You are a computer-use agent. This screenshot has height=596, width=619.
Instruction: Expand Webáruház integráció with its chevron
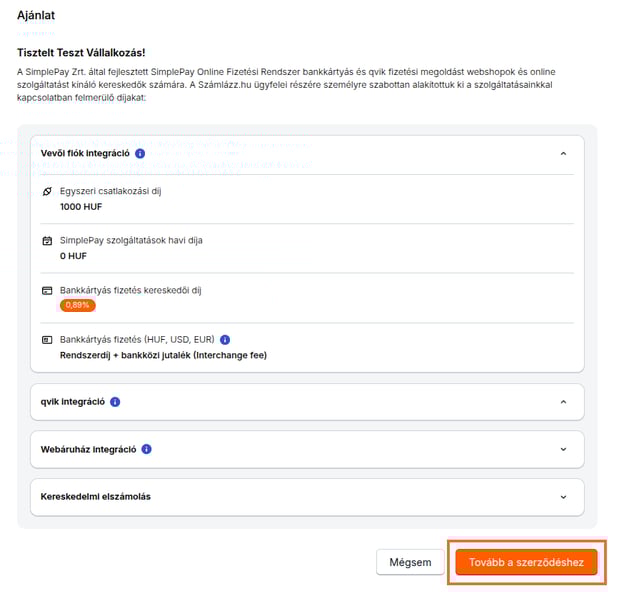point(563,449)
